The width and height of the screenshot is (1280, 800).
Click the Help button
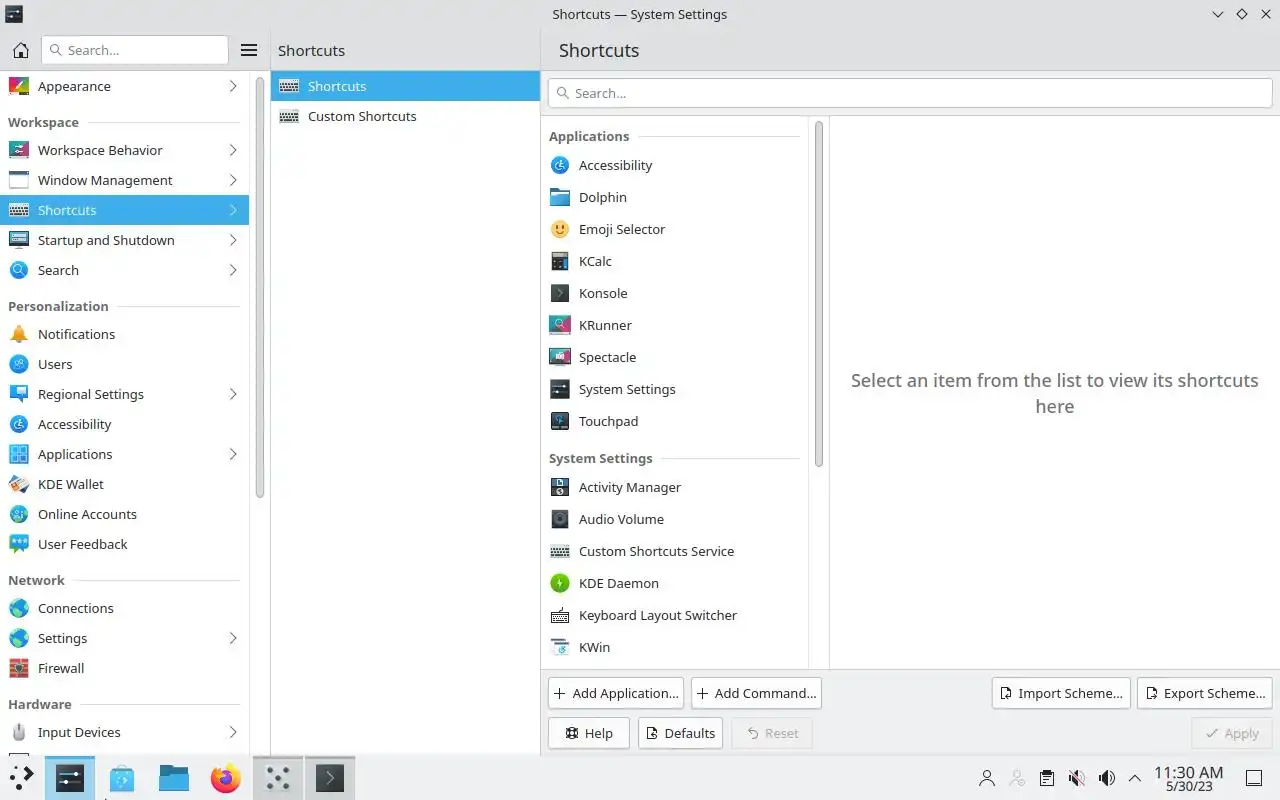click(589, 733)
